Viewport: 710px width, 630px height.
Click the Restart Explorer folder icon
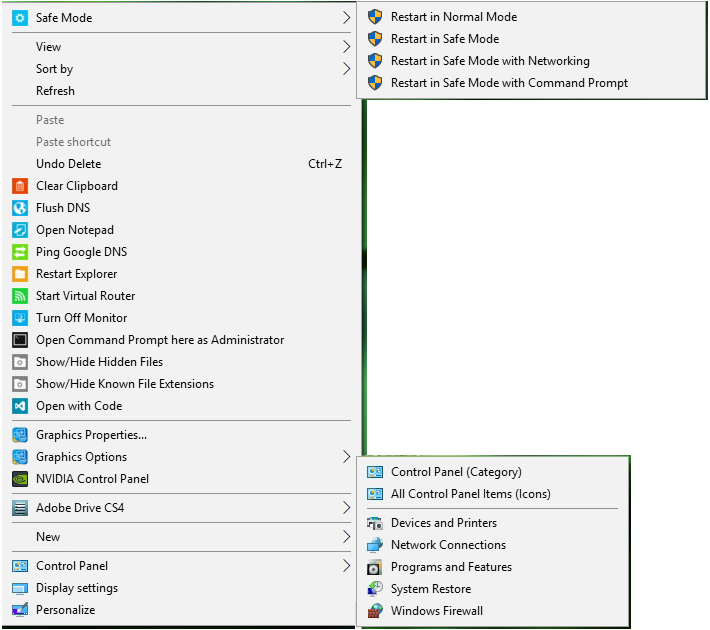tap(19, 274)
